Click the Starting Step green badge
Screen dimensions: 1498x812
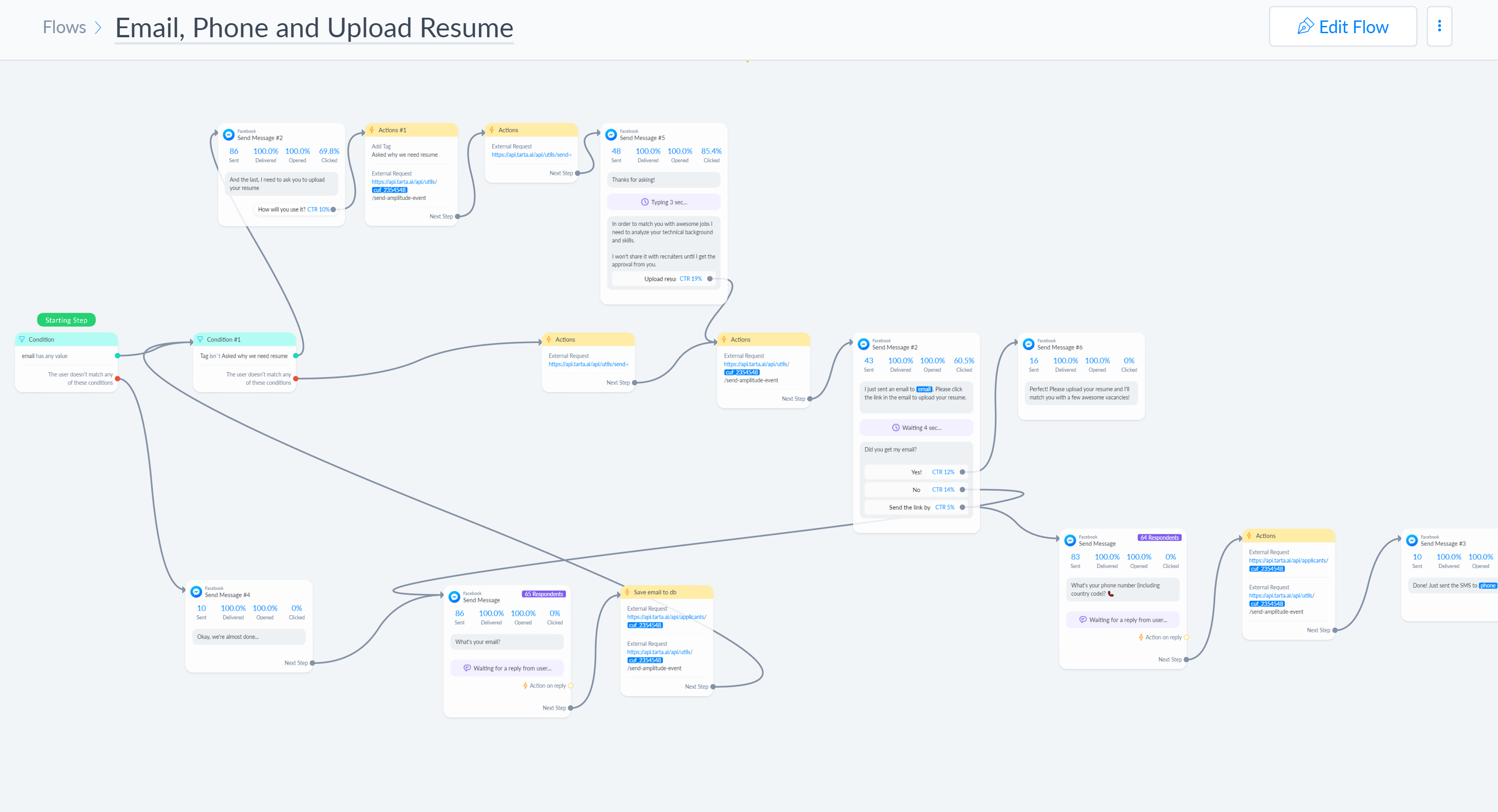[66, 320]
